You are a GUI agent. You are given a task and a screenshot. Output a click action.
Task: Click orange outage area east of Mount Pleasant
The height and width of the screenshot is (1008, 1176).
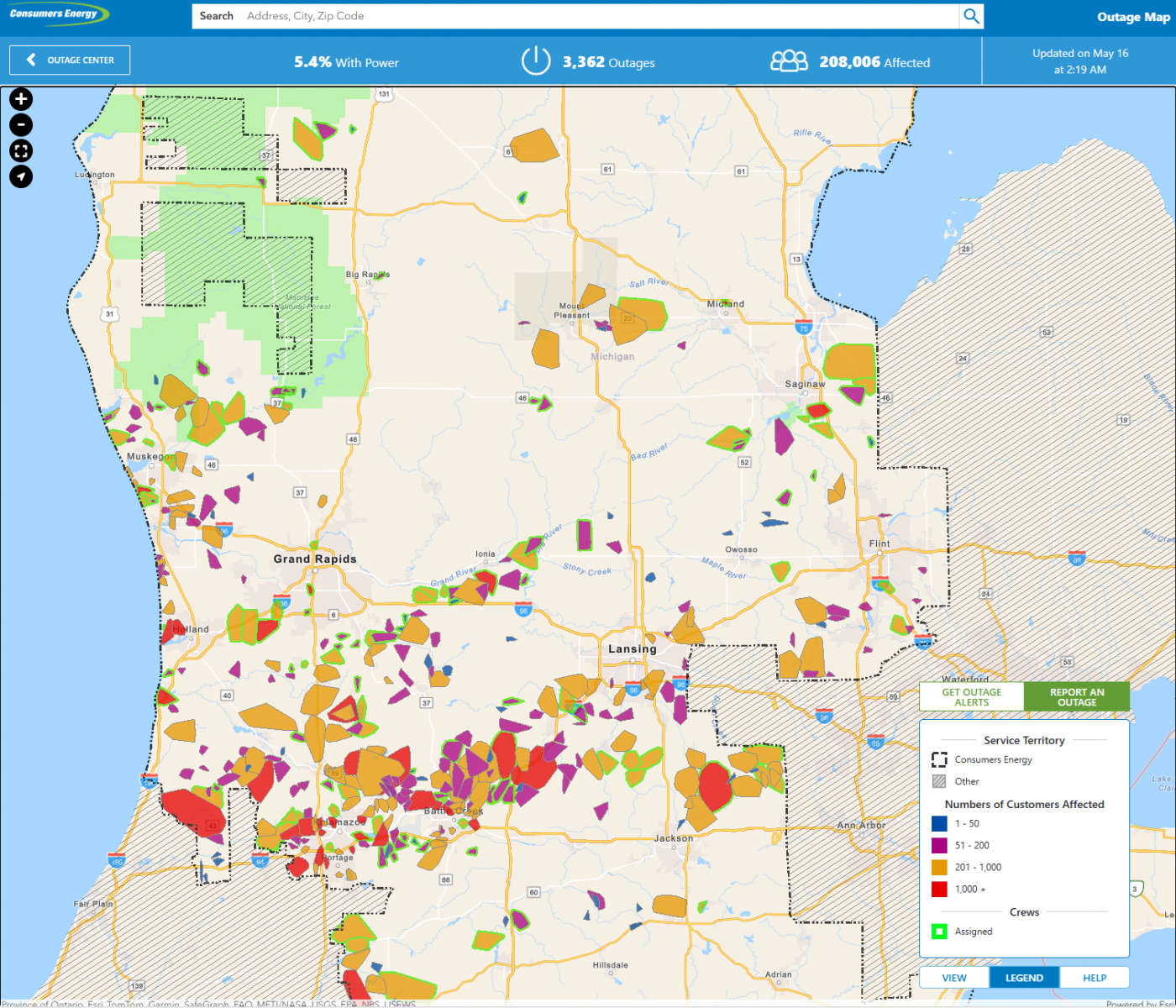click(640, 319)
